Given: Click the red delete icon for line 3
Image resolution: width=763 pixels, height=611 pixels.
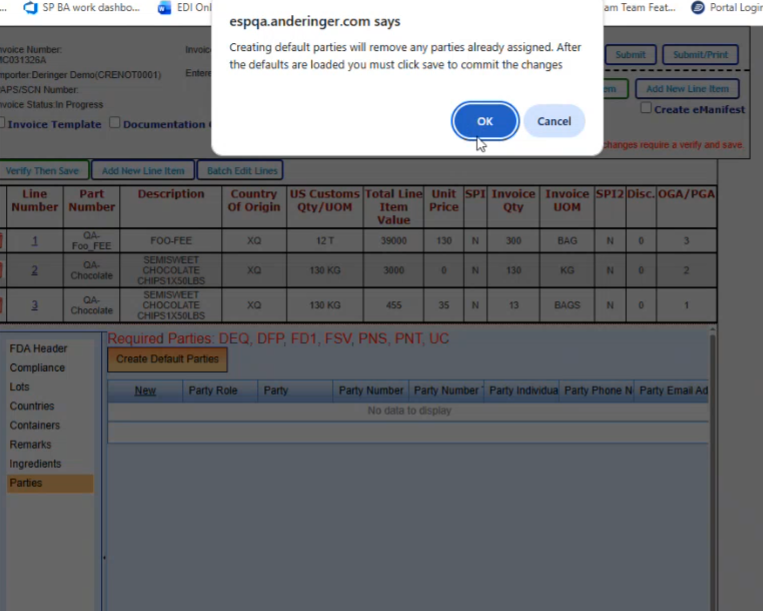Looking at the screenshot, I should [x=2, y=305].
